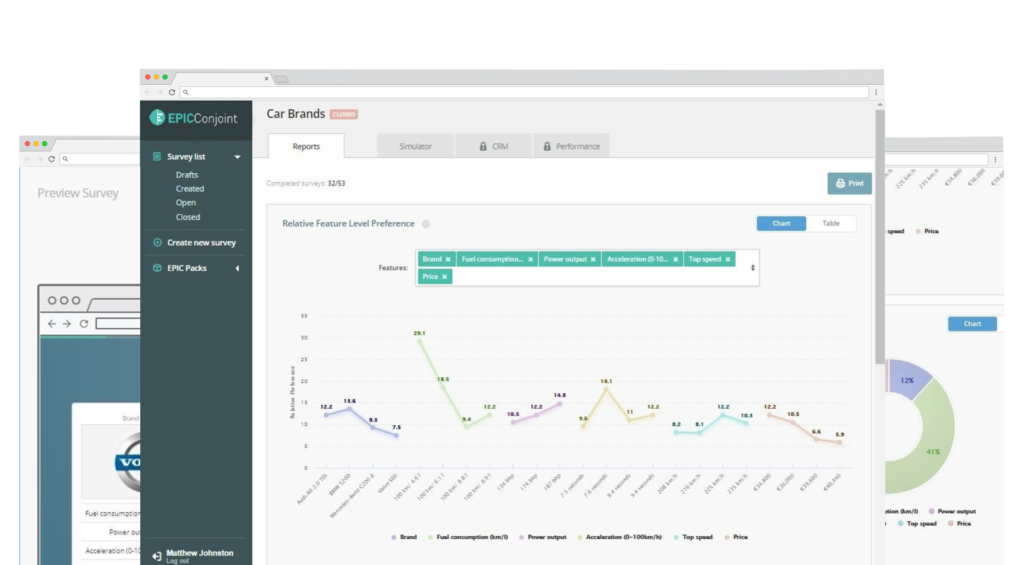The width and height of the screenshot is (1024, 565).
Task: Click the log out icon beside Matthew Johnston
Action: [x=157, y=556]
